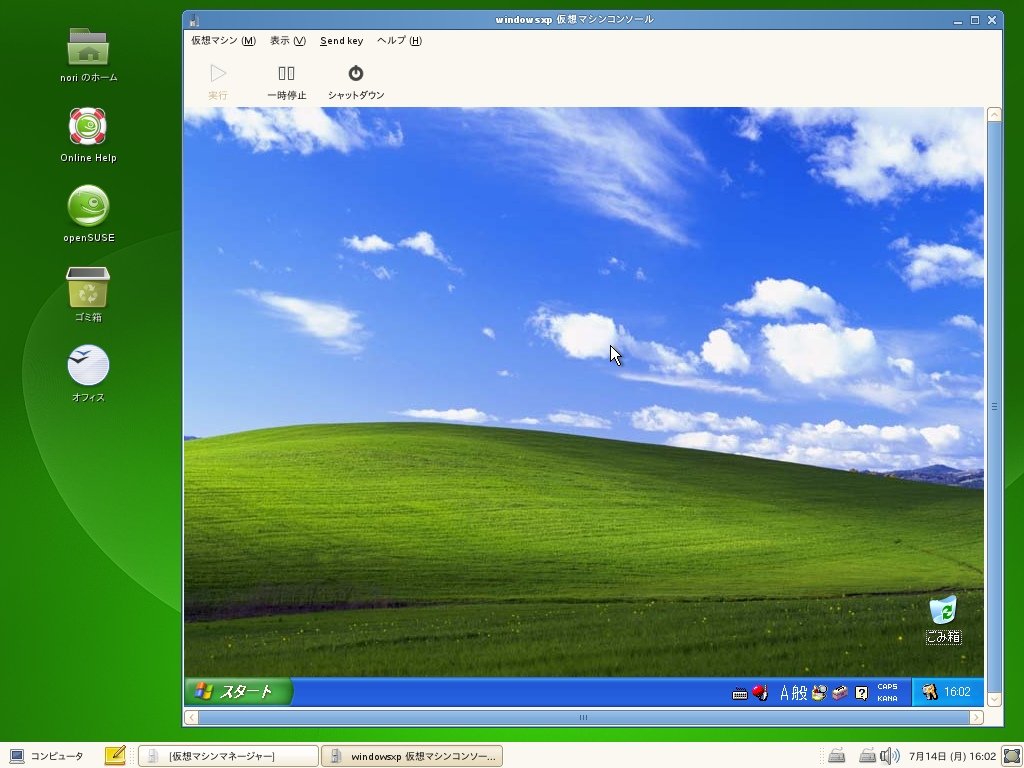Select windowsxp 仮想マシンコンソール taskbar button
The width and height of the screenshot is (1024, 768).
click(411, 756)
